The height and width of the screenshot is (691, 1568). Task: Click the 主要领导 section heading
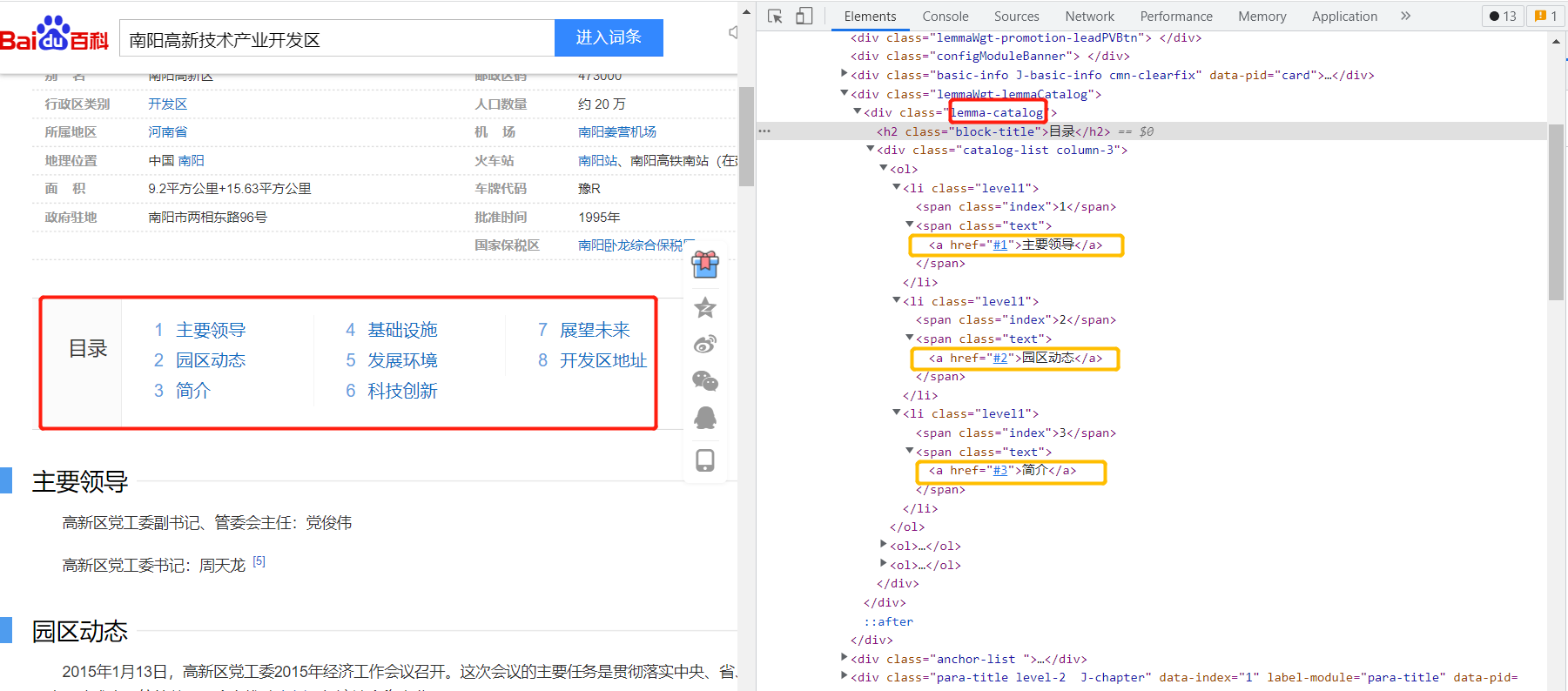pyautogui.click(x=80, y=481)
